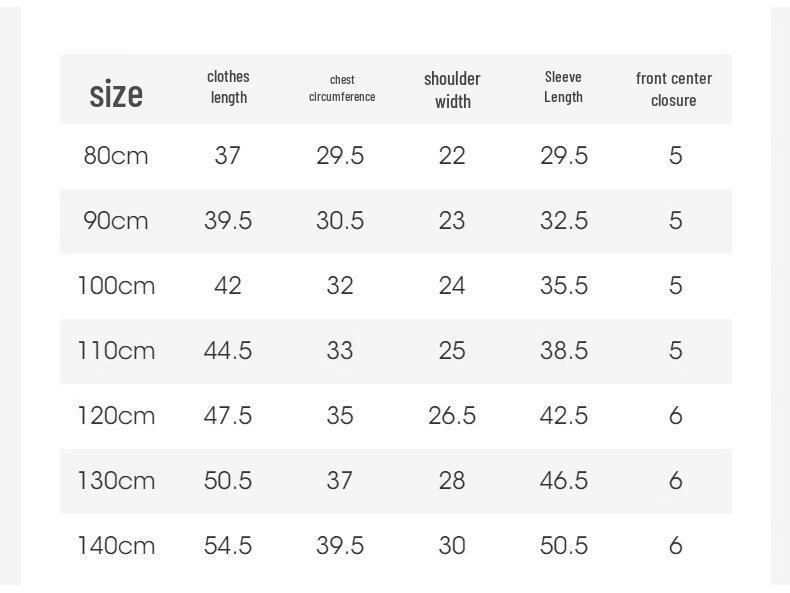Select the 130cm size row label

tap(116, 481)
